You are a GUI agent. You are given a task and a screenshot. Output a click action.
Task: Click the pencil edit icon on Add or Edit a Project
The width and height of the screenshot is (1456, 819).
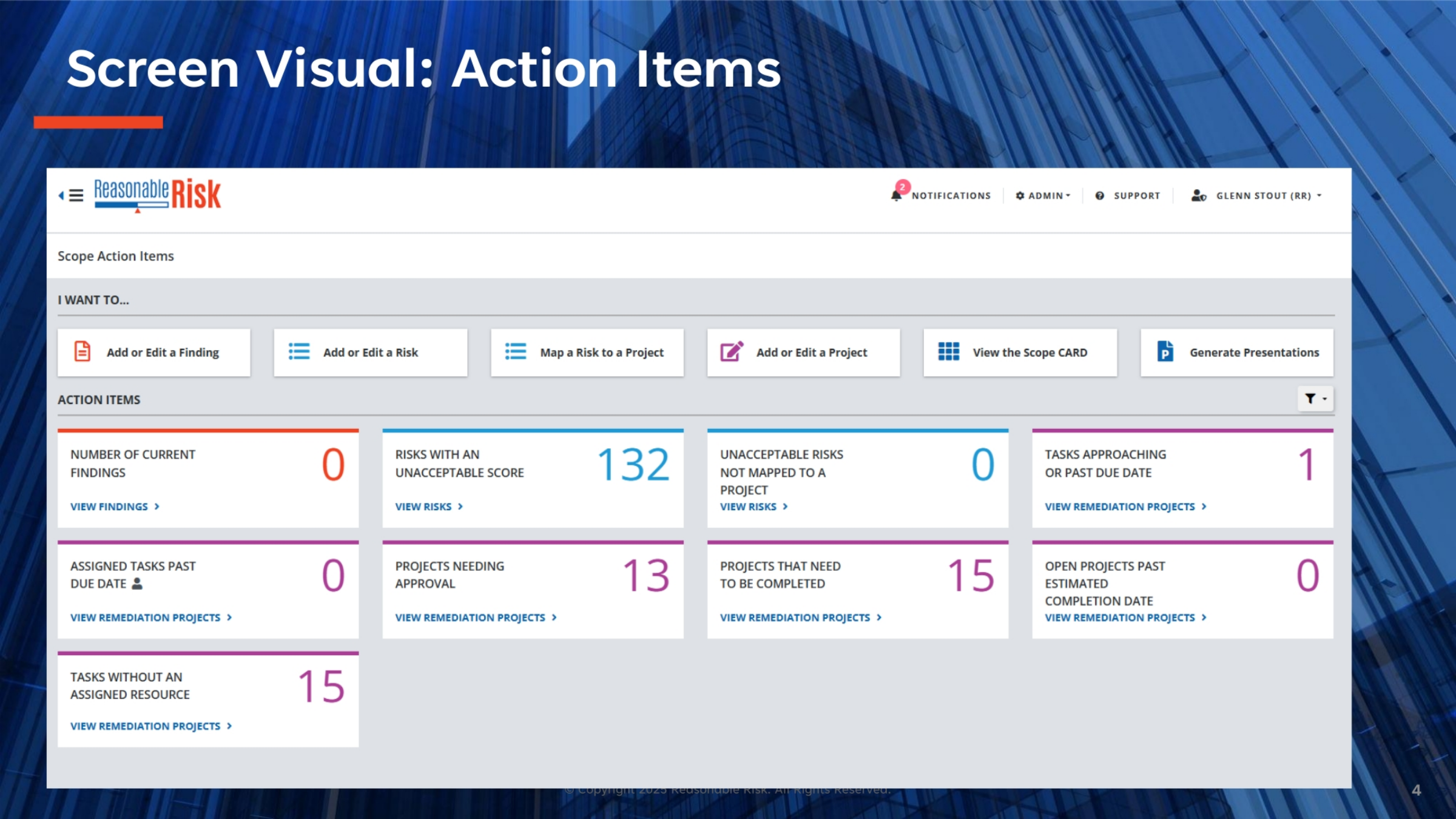pyautogui.click(x=732, y=352)
